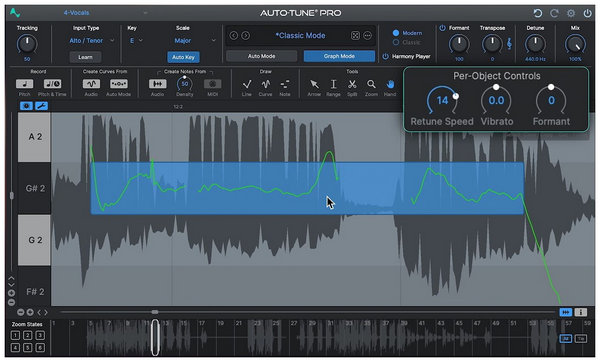Create notes from MIDI
This screenshot has height=362, width=600.
coord(212,84)
